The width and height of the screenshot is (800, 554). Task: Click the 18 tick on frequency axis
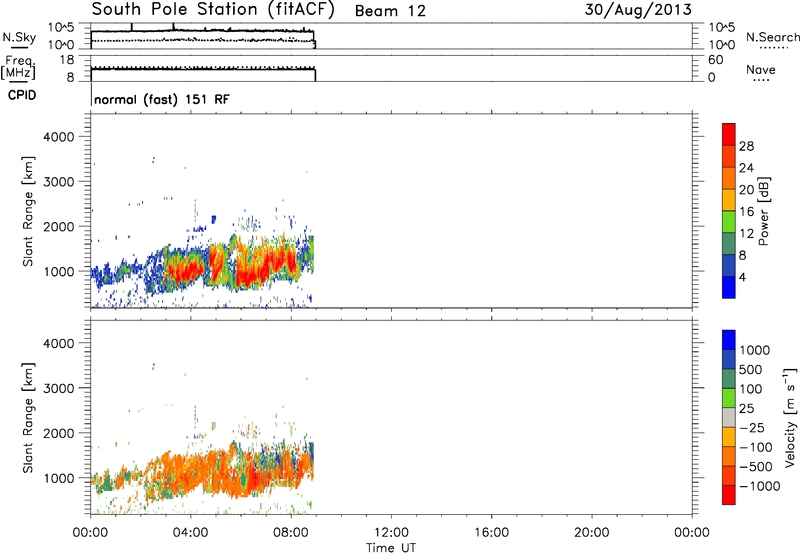(67, 60)
